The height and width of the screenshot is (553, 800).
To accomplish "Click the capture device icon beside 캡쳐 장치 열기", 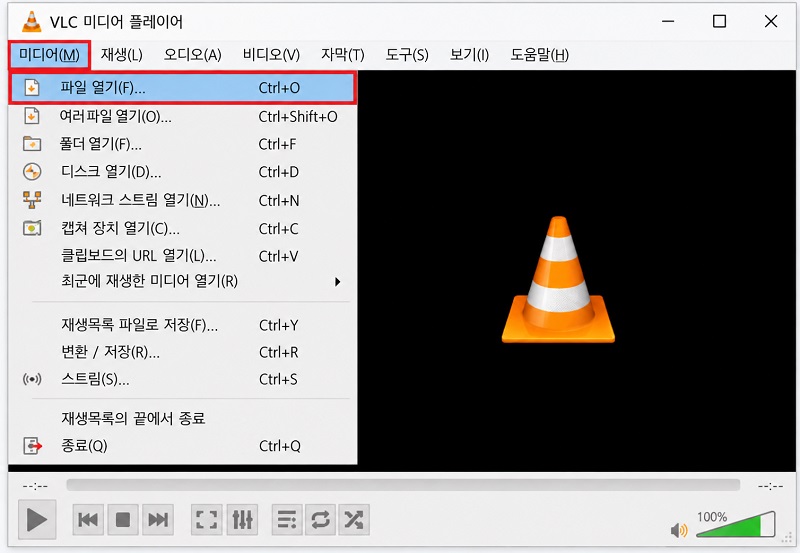I will click(x=32, y=228).
